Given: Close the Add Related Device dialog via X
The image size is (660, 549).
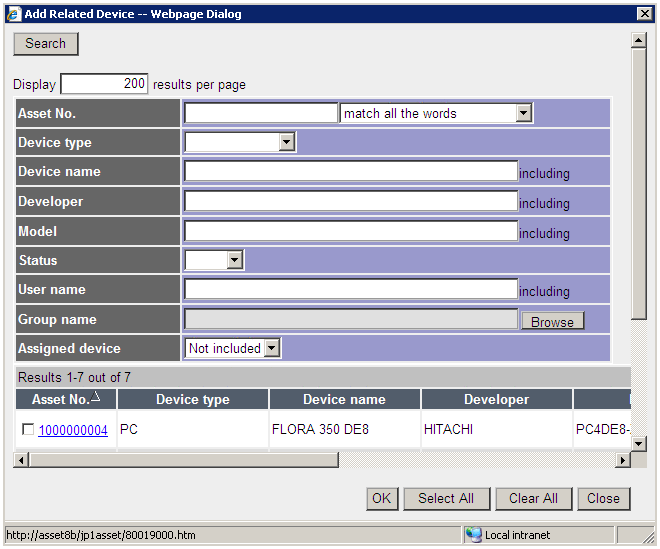Looking at the screenshot, I should (x=645, y=14).
